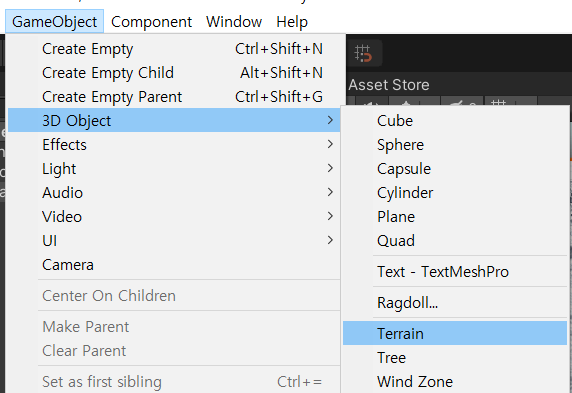Open the Component menu
This screenshot has height=393, width=572.
[x=151, y=22]
